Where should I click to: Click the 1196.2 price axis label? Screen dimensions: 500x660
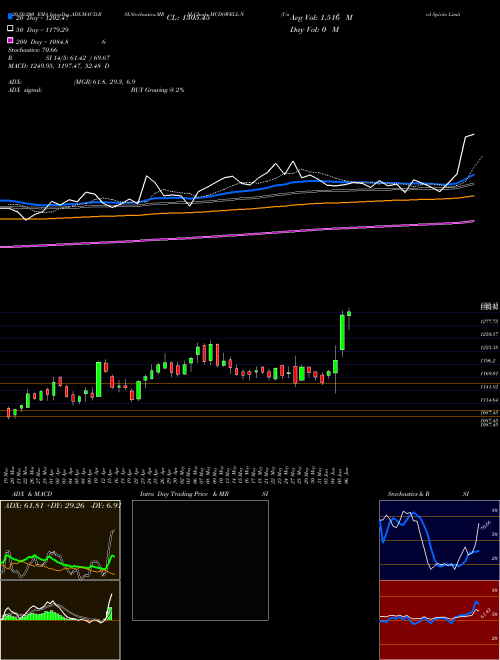pos(488,361)
